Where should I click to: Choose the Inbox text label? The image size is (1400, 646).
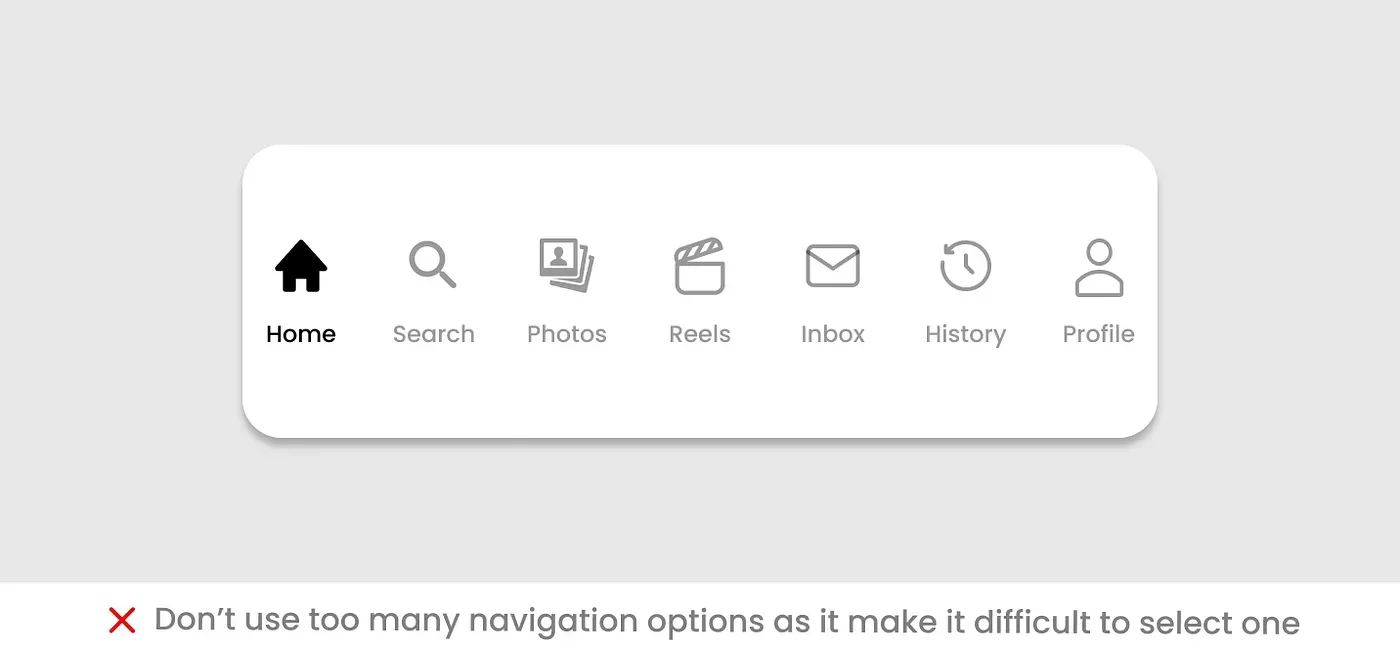point(833,334)
